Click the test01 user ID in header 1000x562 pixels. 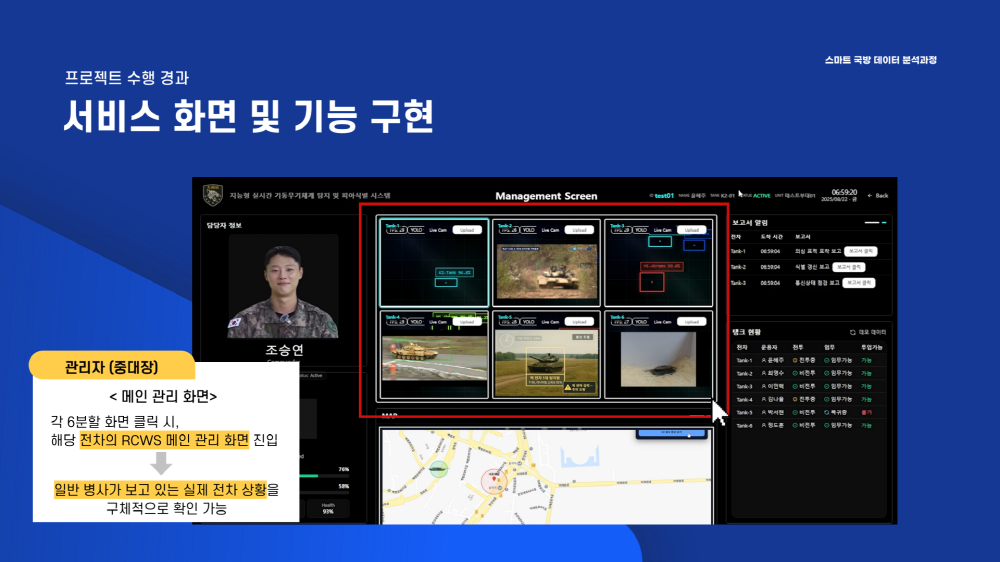click(663, 196)
